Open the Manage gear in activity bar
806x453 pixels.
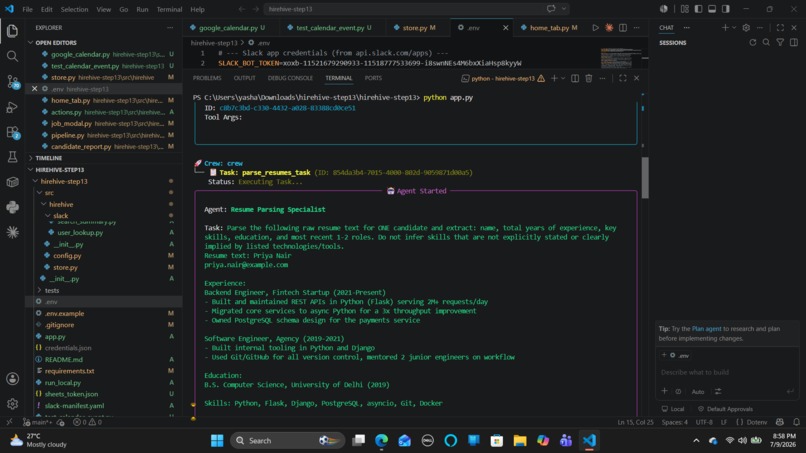(x=12, y=404)
